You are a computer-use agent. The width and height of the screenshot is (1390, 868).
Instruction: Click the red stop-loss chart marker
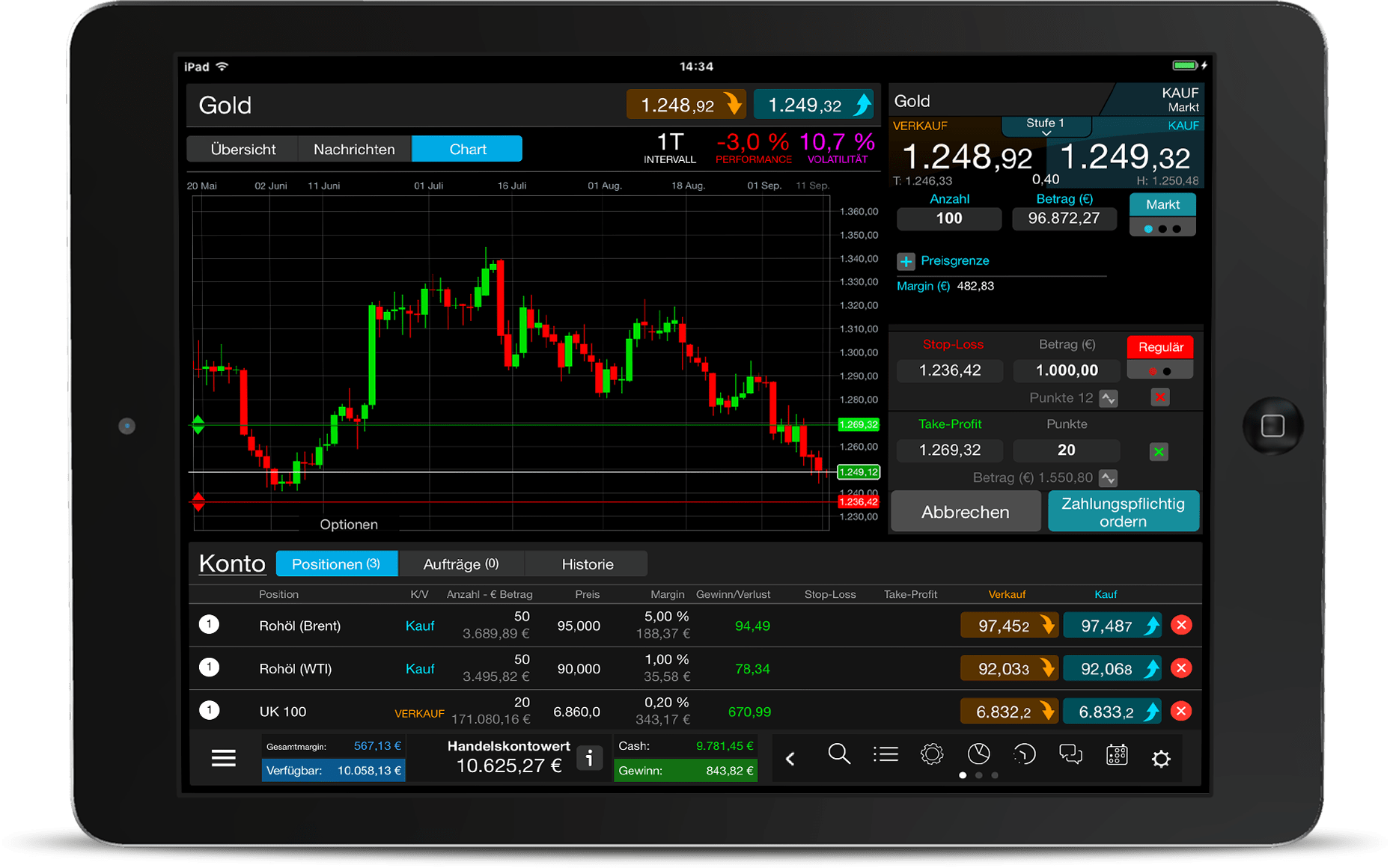(x=198, y=502)
